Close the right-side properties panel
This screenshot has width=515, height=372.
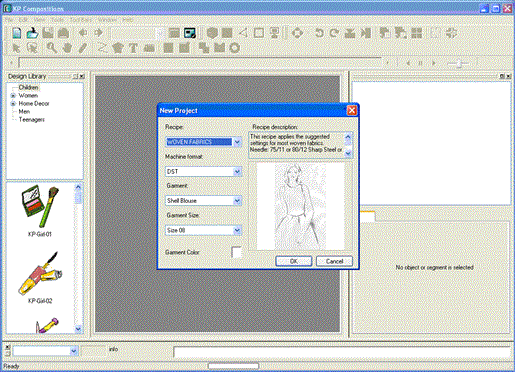click(x=508, y=76)
